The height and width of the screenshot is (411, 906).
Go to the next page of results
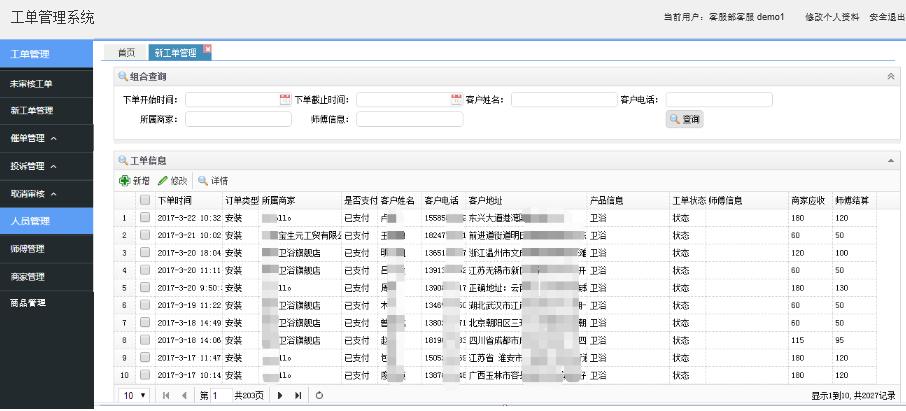click(280, 396)
